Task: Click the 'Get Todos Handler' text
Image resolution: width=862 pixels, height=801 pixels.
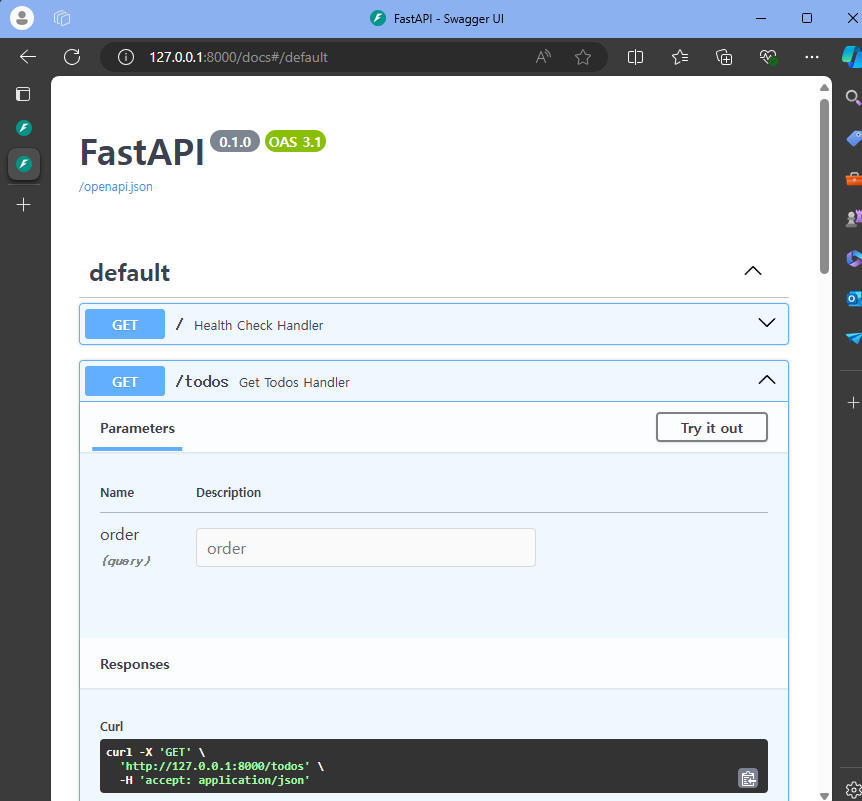Action: pyautogui.click(x=294, y=383)
